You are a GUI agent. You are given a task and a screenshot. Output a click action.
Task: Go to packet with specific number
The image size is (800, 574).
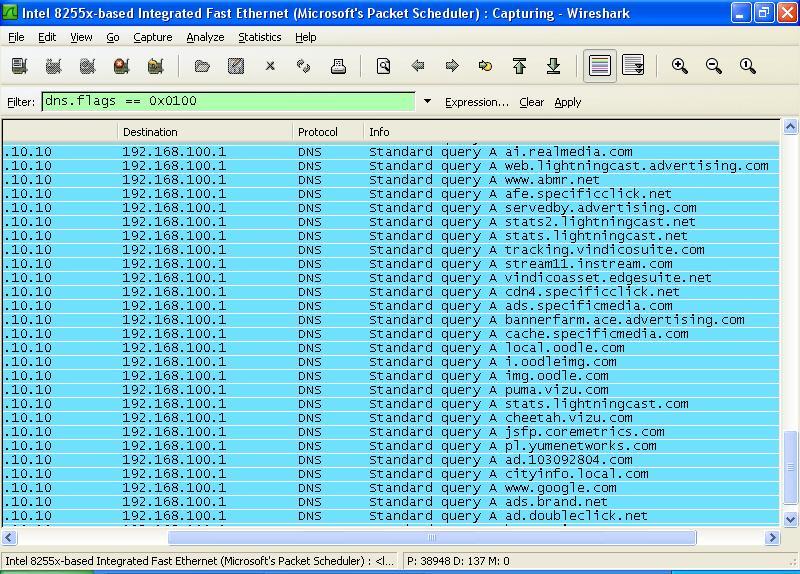click(485, 66)
